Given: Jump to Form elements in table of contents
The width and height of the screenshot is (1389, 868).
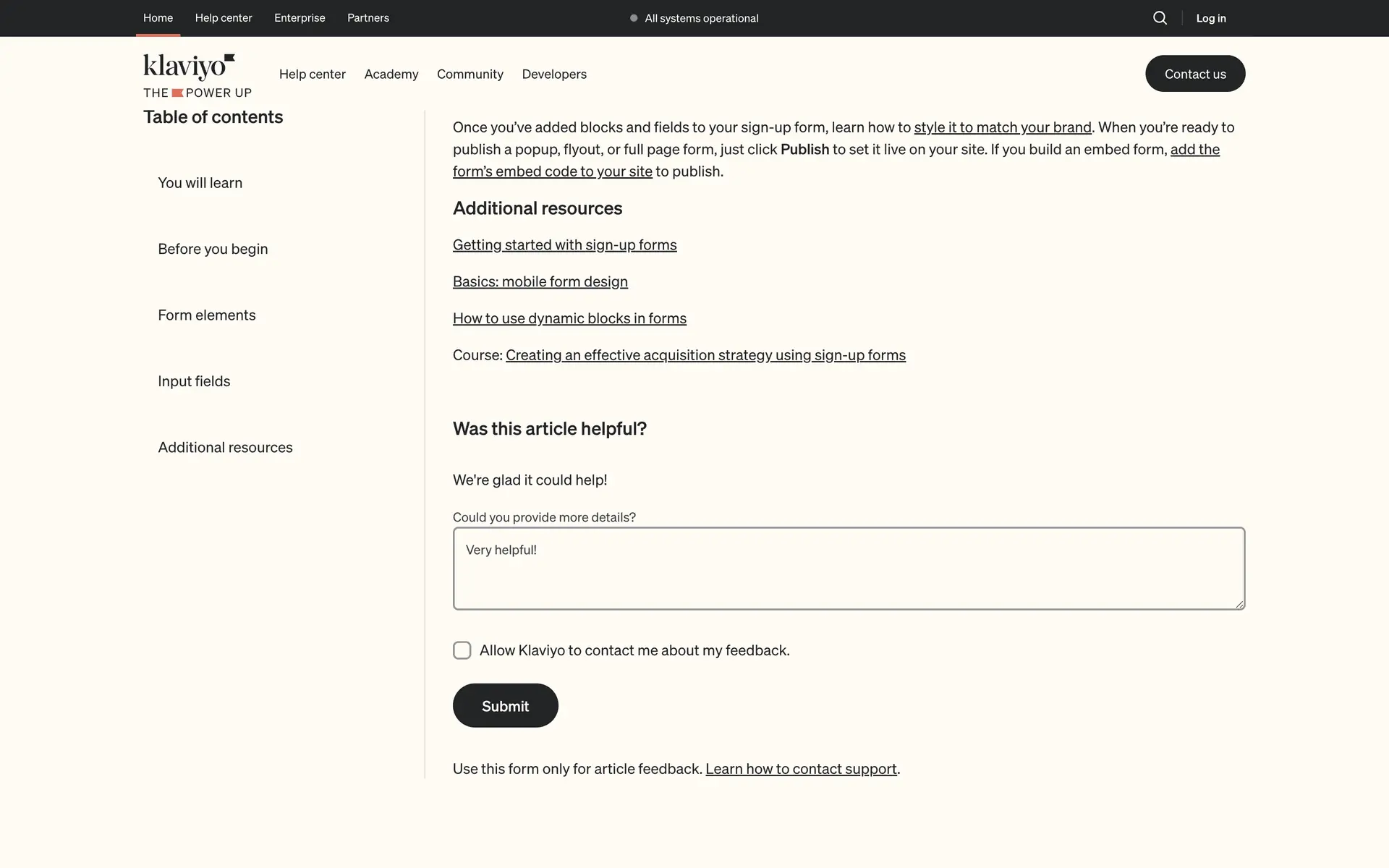Looking at the screenshot, I should point(207,315).
